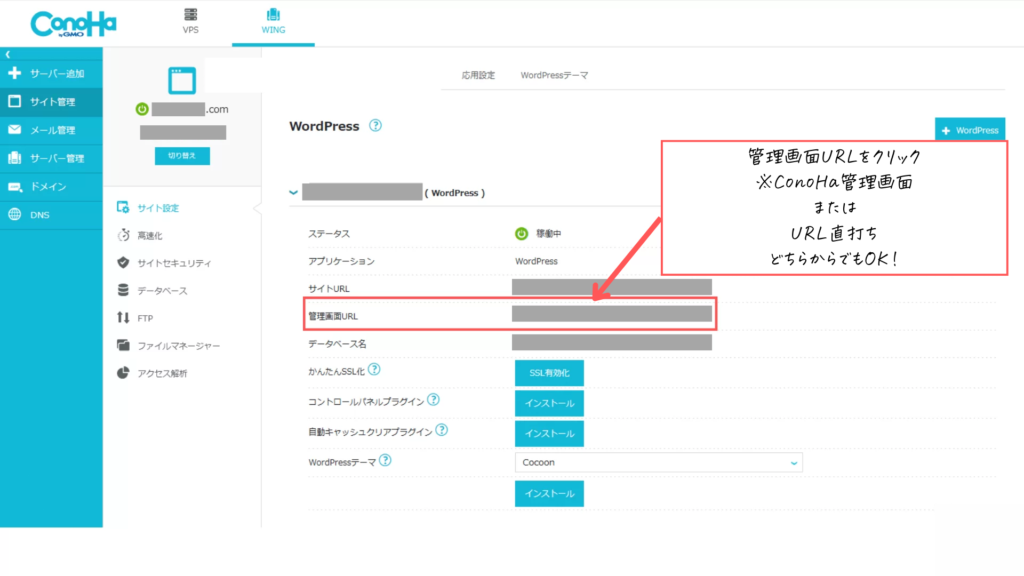Screen dimensions: 1024x576
Task: Click the WING icon in the header
Action: (x=273, y=14)
